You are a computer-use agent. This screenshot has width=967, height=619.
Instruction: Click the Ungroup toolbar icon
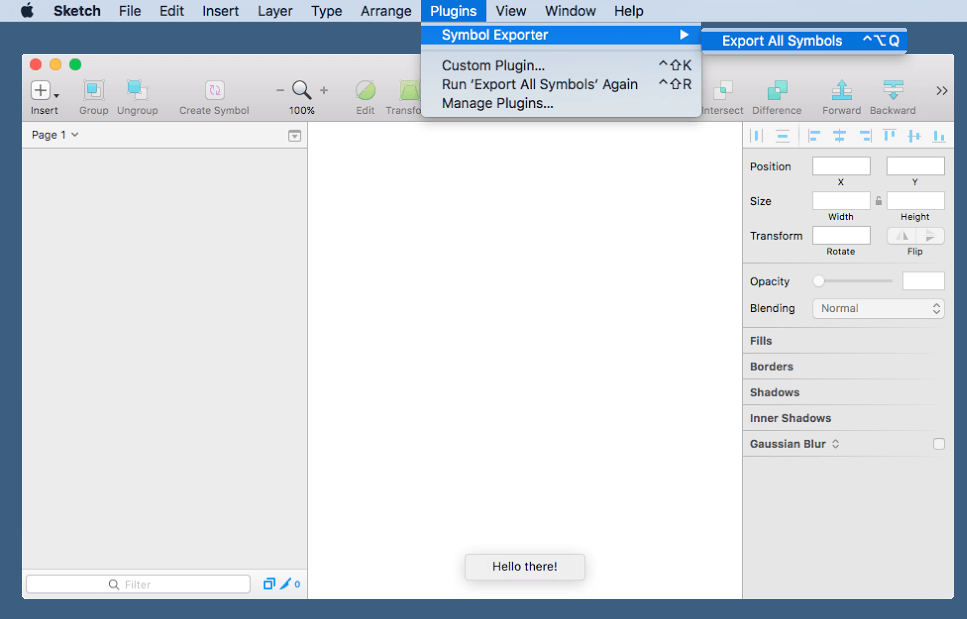coord(137,91)
